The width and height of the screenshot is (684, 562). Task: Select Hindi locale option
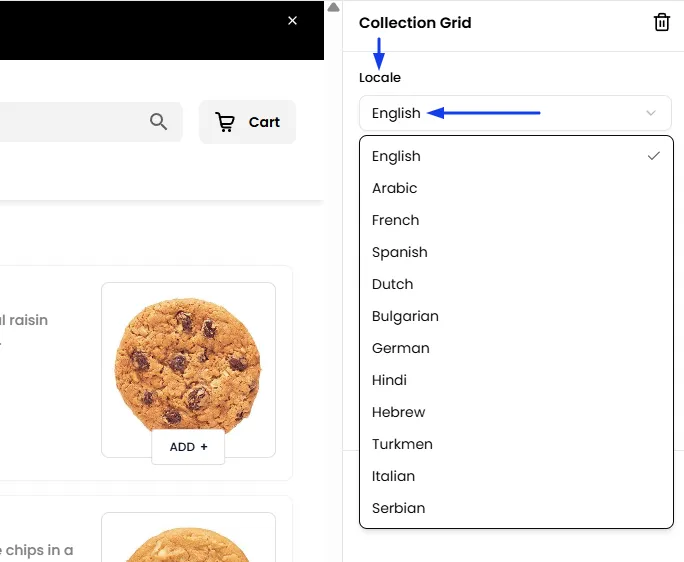click(x=516, y=380)
